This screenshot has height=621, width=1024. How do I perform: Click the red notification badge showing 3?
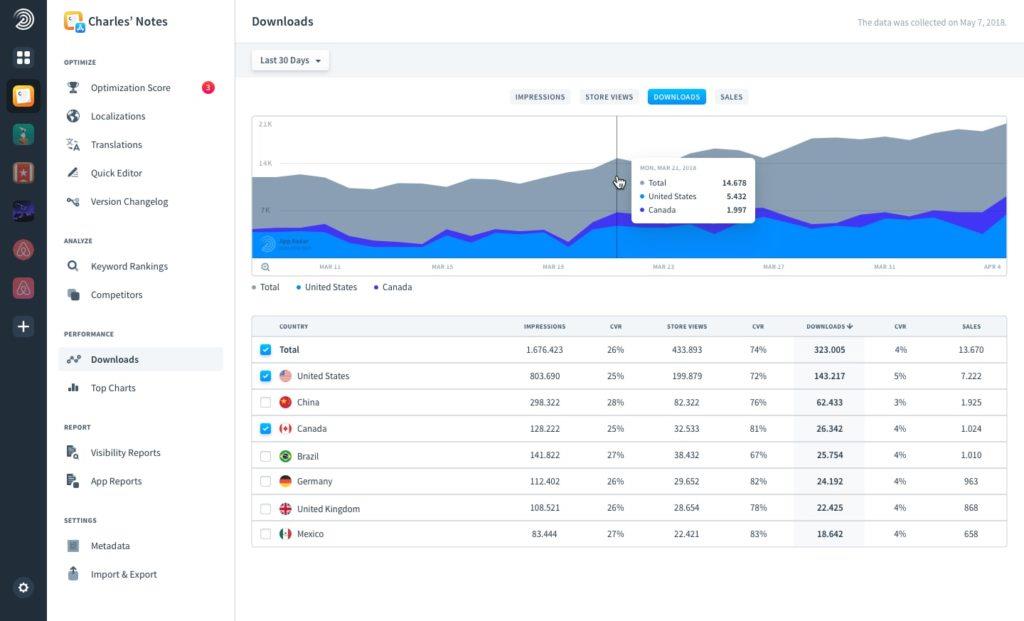click(x=208, y=88)
